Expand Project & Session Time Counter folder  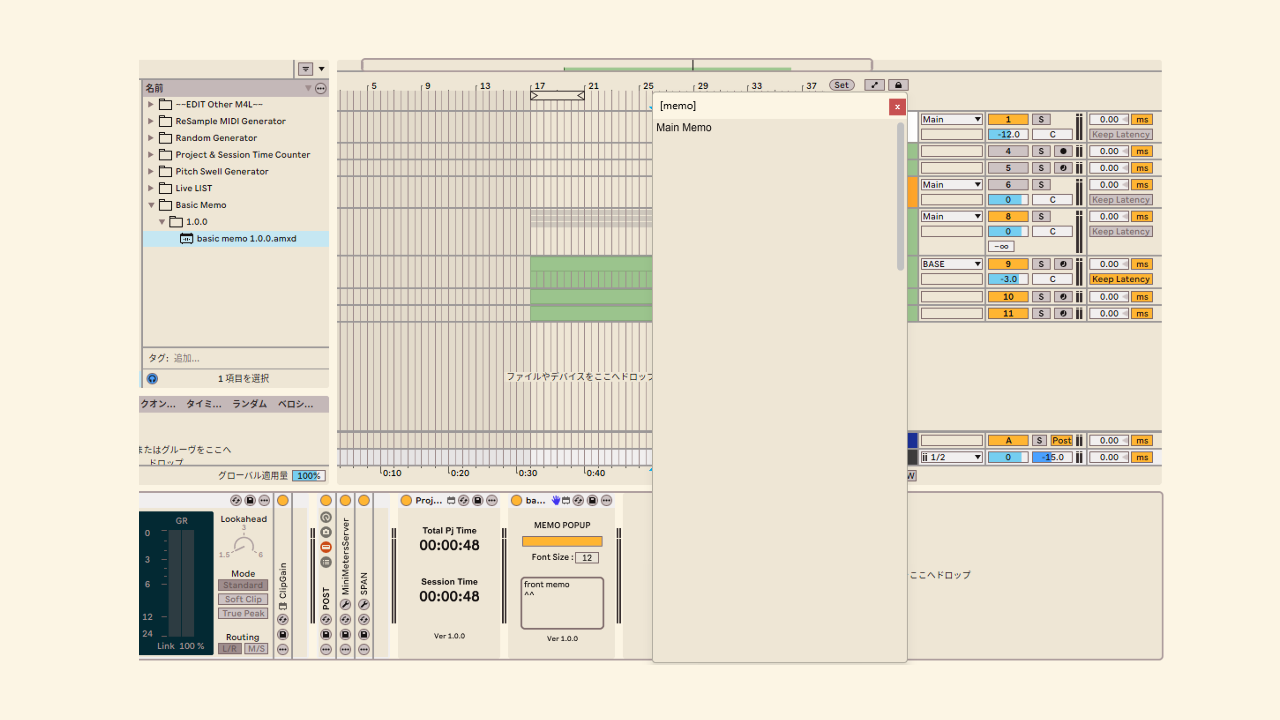151,155
